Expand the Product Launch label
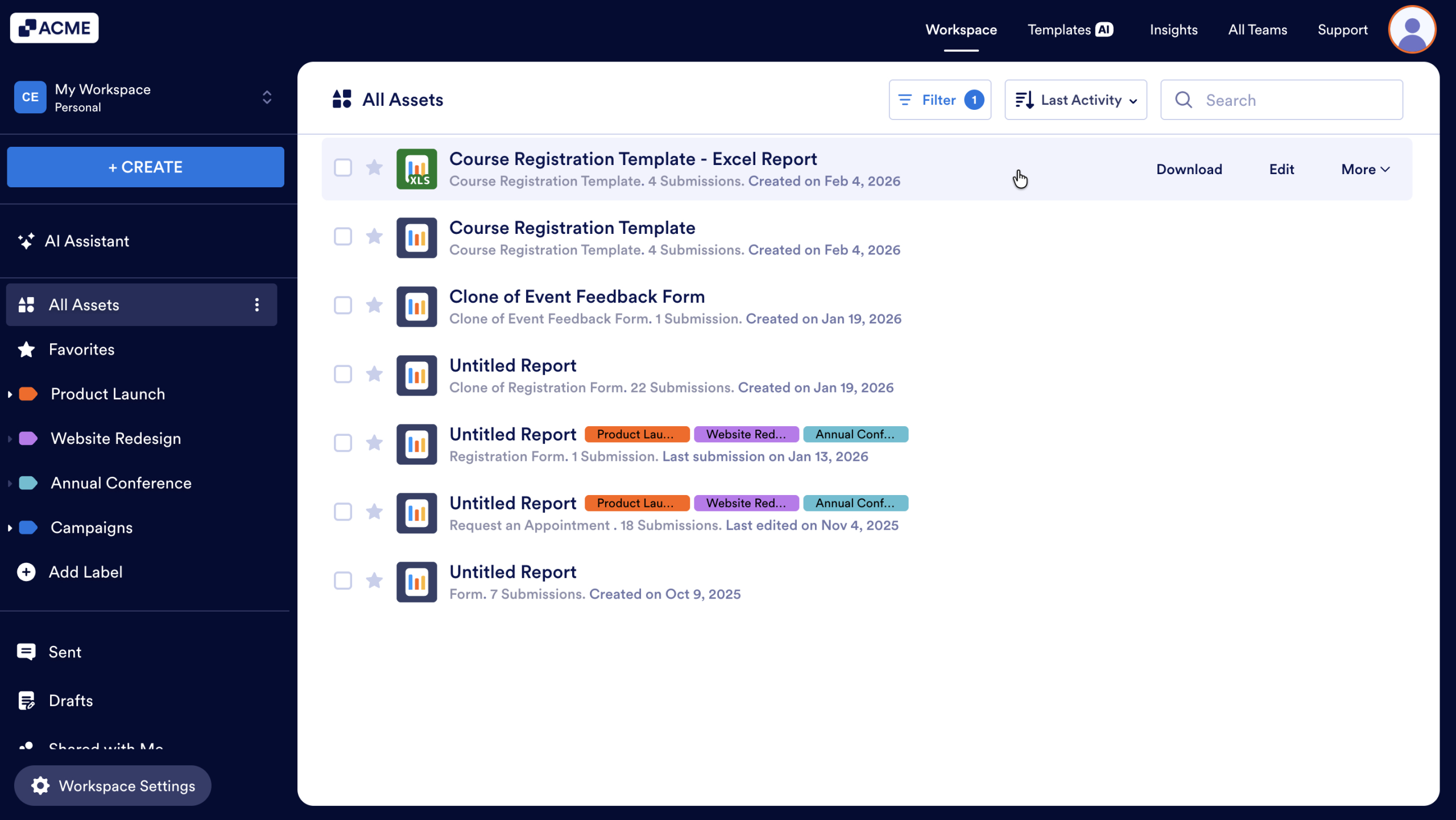Screen dimensions: 1456x820 (9, 393)
